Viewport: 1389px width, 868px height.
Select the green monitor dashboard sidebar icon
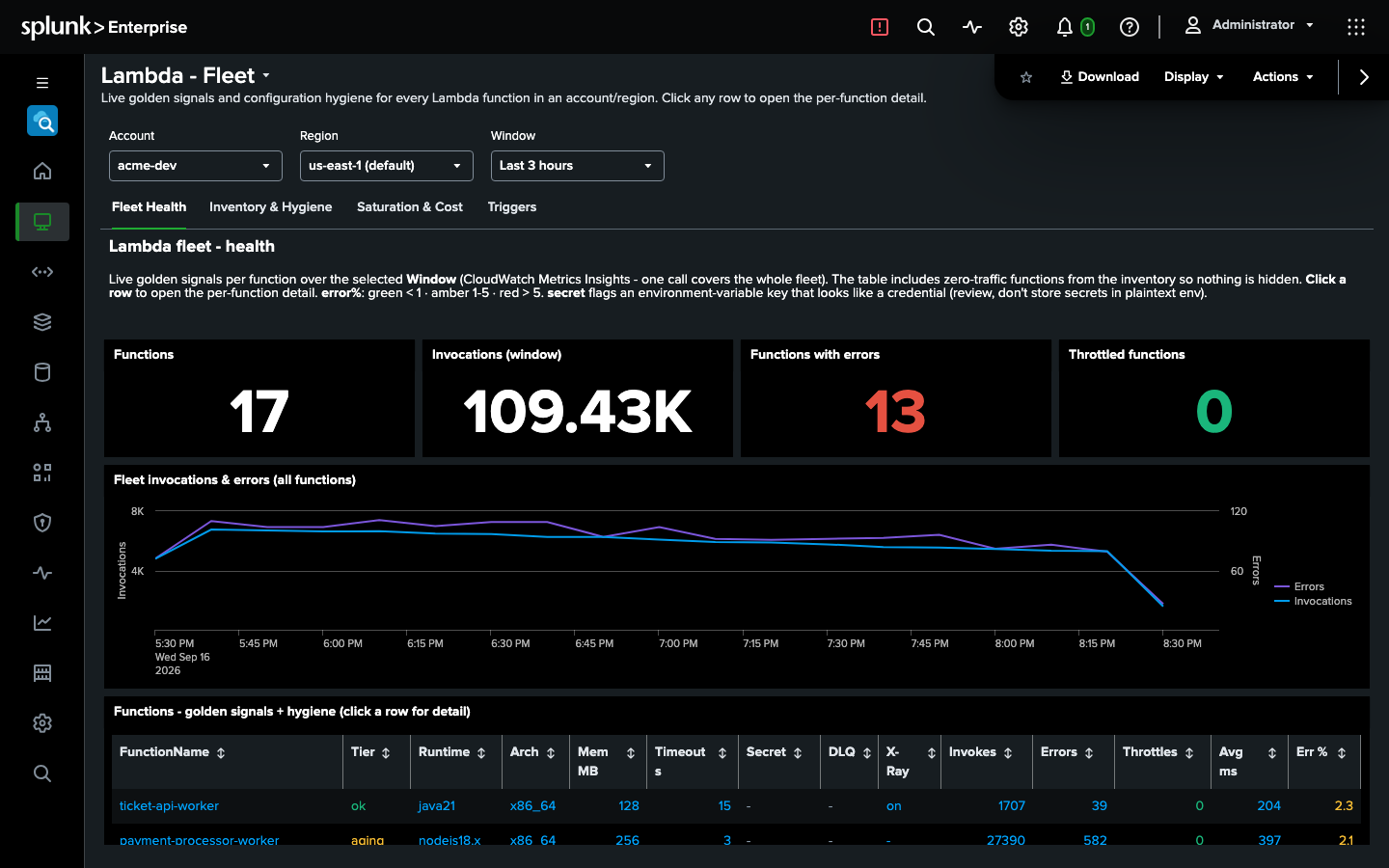pyautogui.click(x=42, y=222)
